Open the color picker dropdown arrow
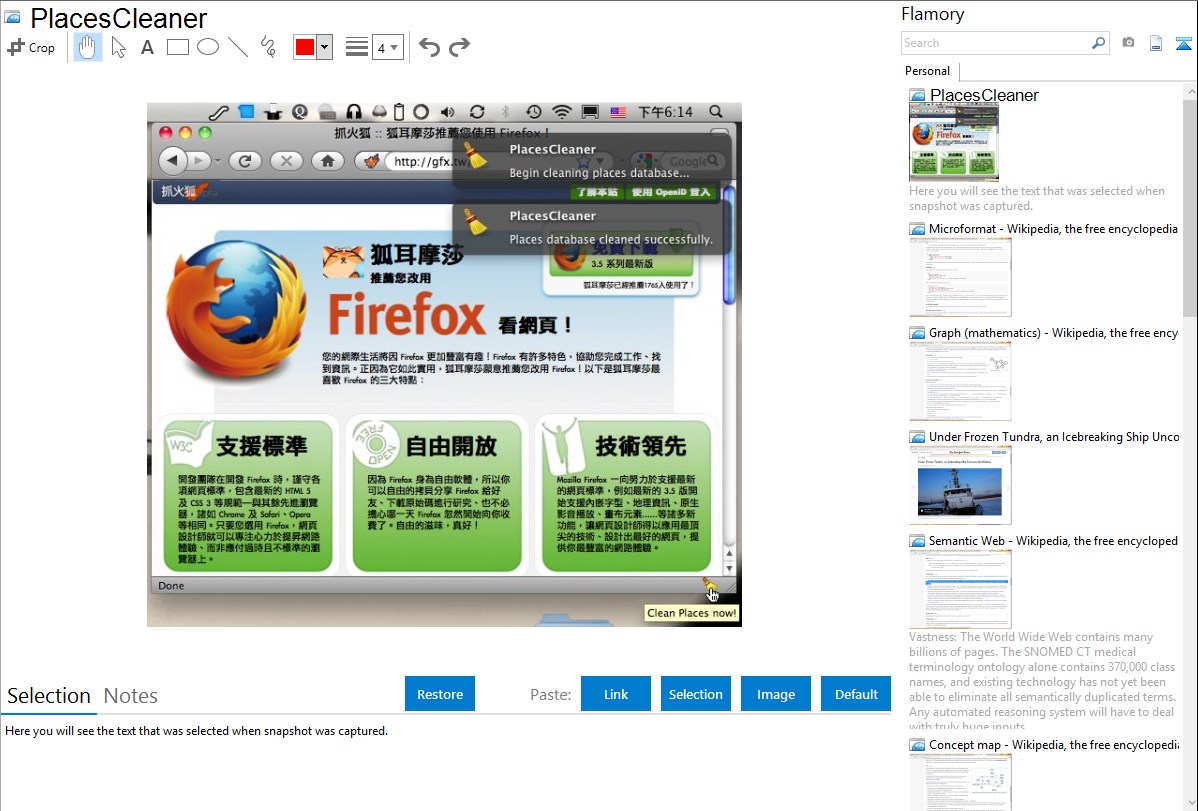 point(324,47)
